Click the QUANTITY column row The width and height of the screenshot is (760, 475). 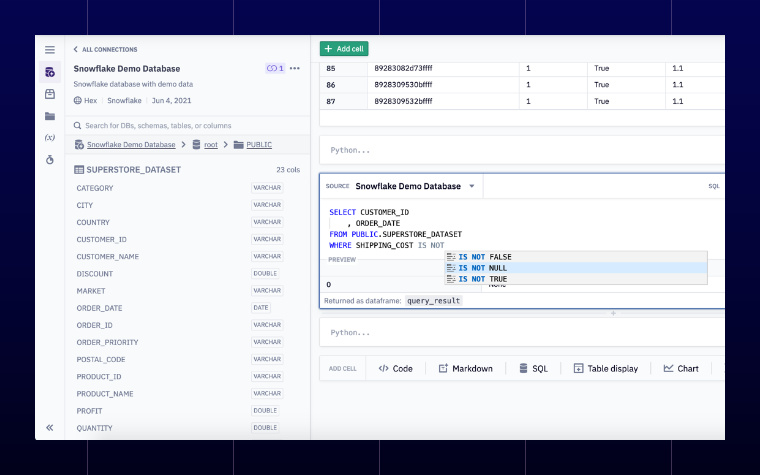pos(187,428)
